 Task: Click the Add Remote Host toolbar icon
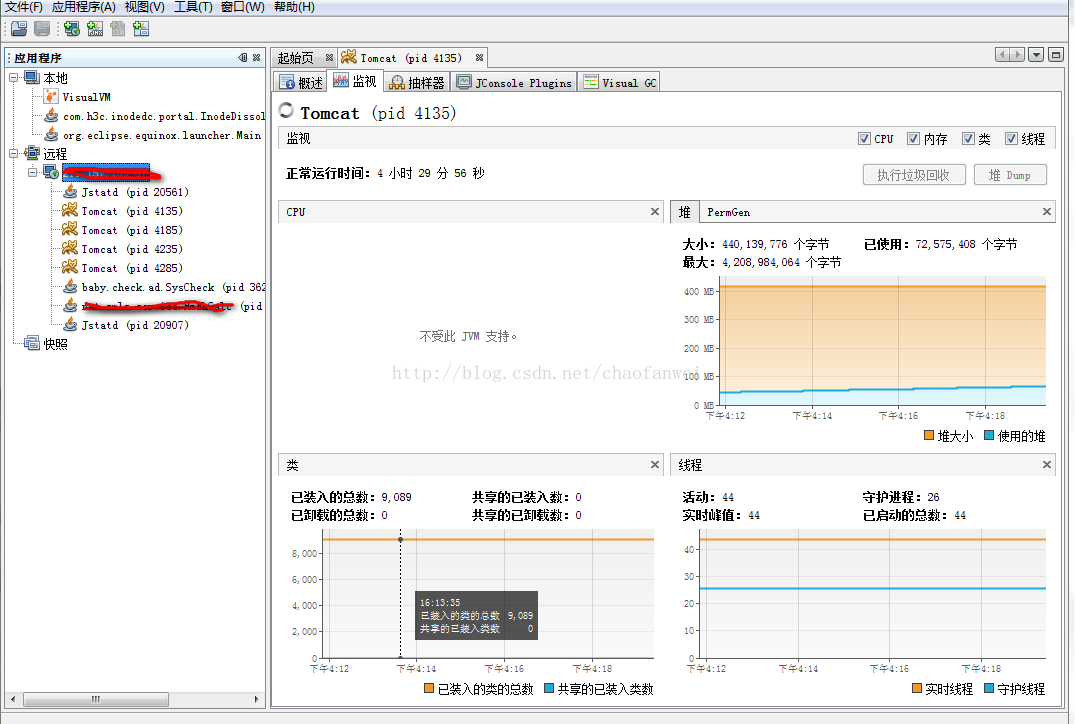coord(72,28)
